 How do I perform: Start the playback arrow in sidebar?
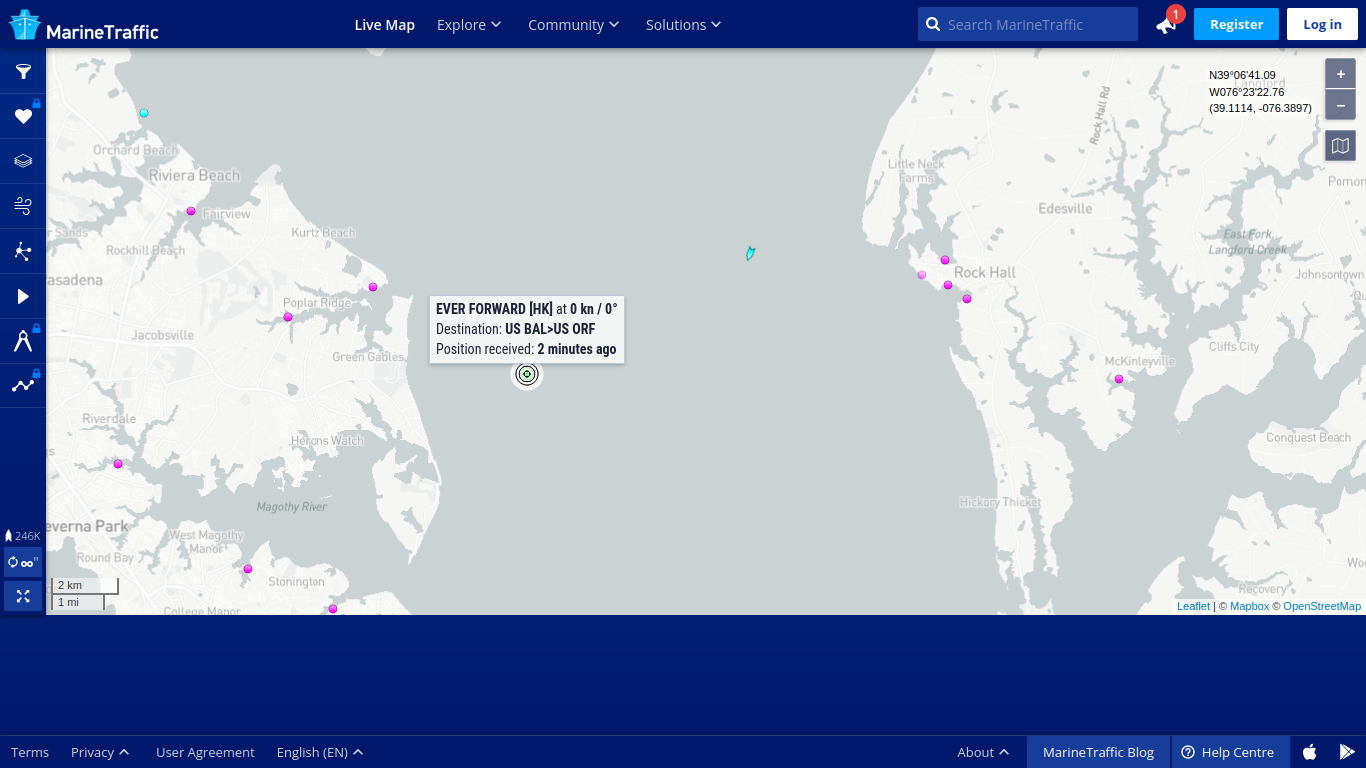click(23, 296)
